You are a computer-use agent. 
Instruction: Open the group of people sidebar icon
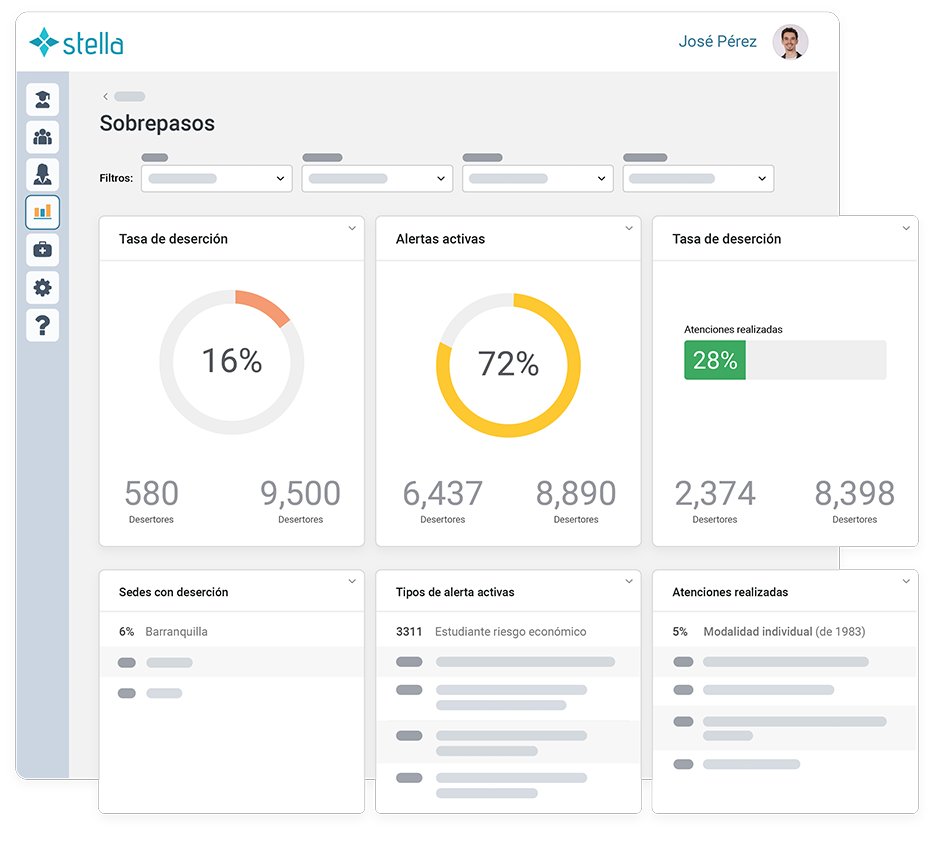(42, 137)
